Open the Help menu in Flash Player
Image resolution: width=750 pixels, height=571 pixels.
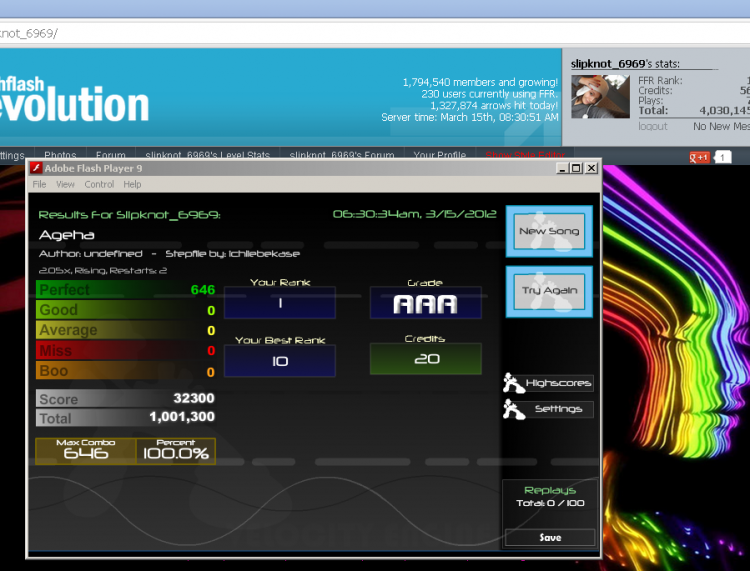132,185
